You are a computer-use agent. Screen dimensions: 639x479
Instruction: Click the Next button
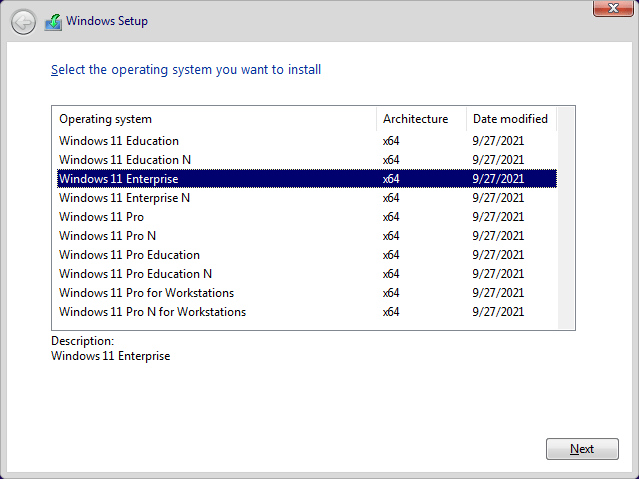click(x=582, y=449)
